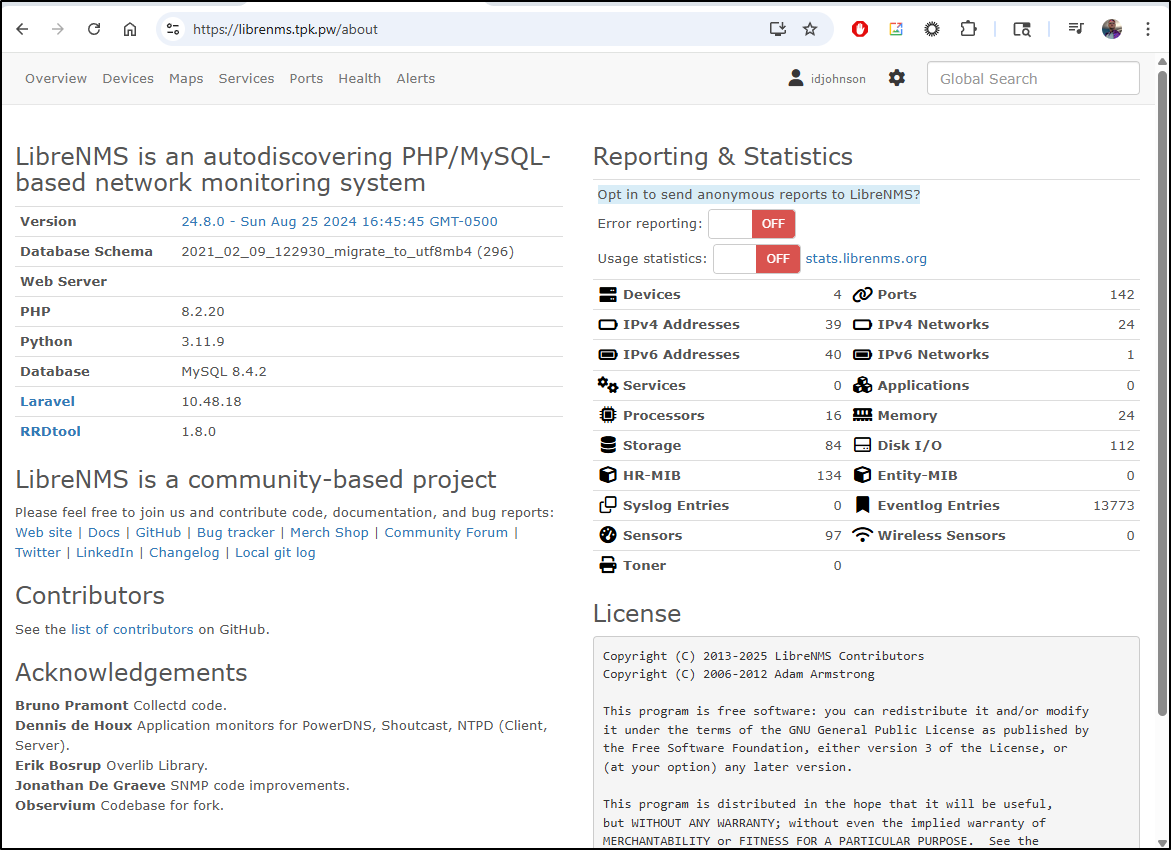Focus the Global Search field
Image resolution: width=1171 pixels, height=850 pixels.
point(1033,78)
